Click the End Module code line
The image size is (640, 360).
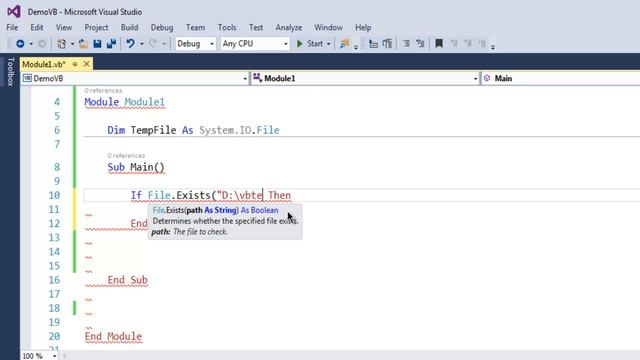[x=113, y=336]
